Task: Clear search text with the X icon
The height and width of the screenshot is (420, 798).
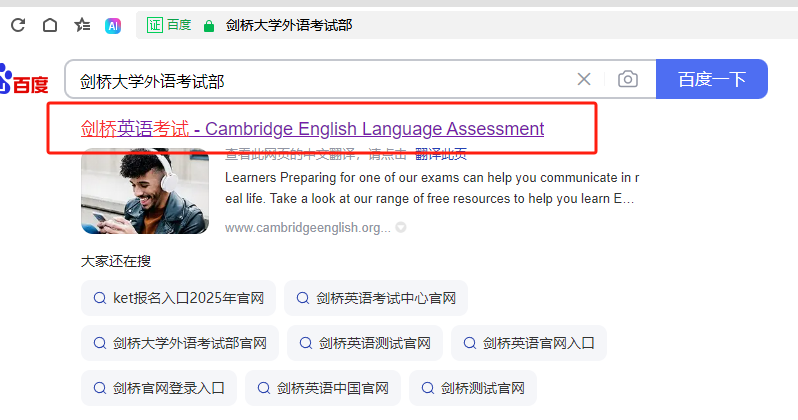Action: (x=584, y=79)
